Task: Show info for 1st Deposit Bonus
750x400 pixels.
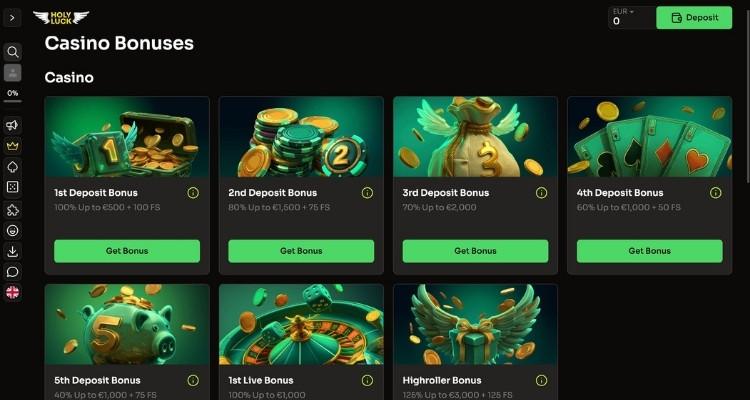Action: 193,193
